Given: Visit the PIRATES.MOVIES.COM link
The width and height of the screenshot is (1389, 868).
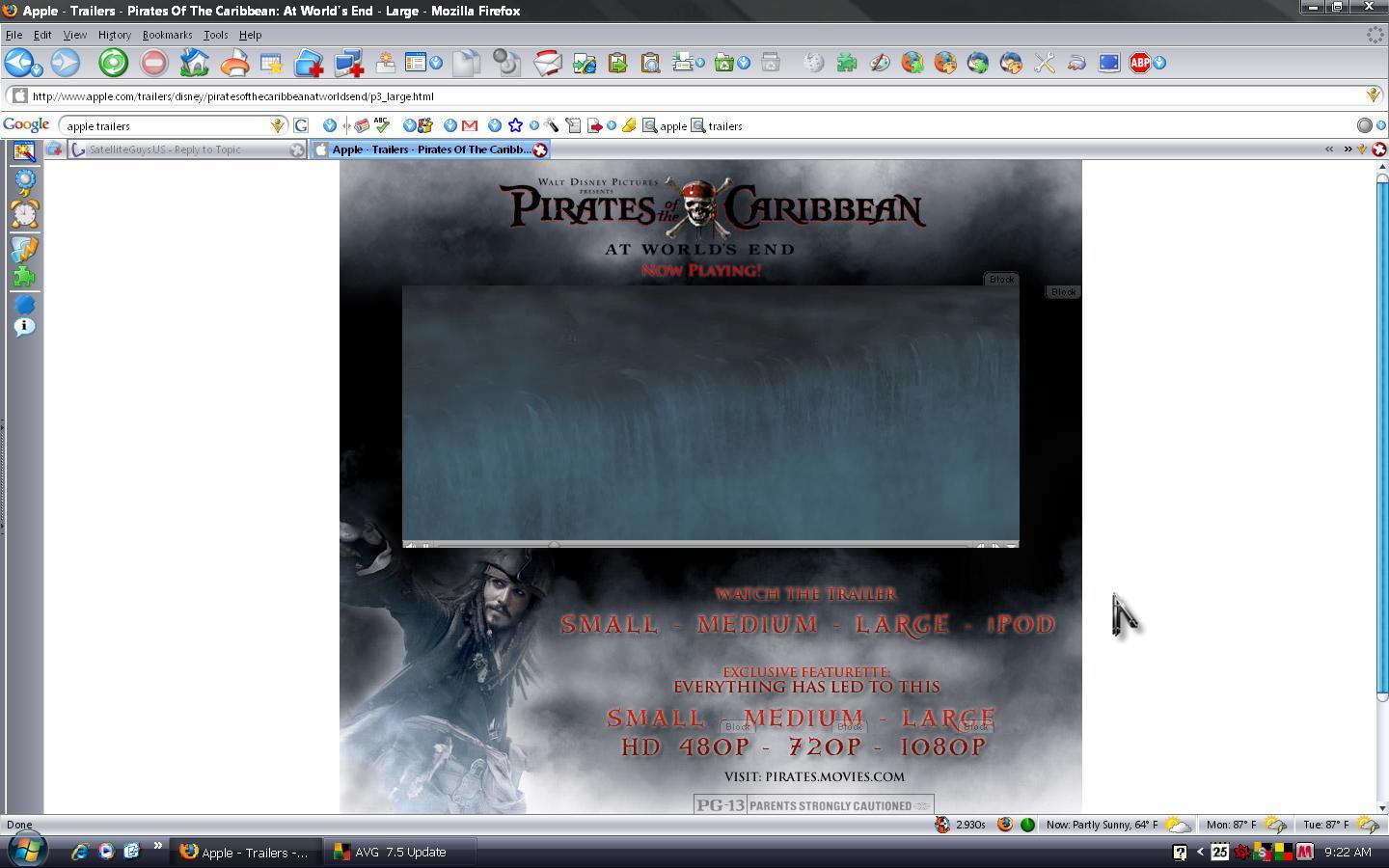Looking at the screenshot, I should (834, 776).
